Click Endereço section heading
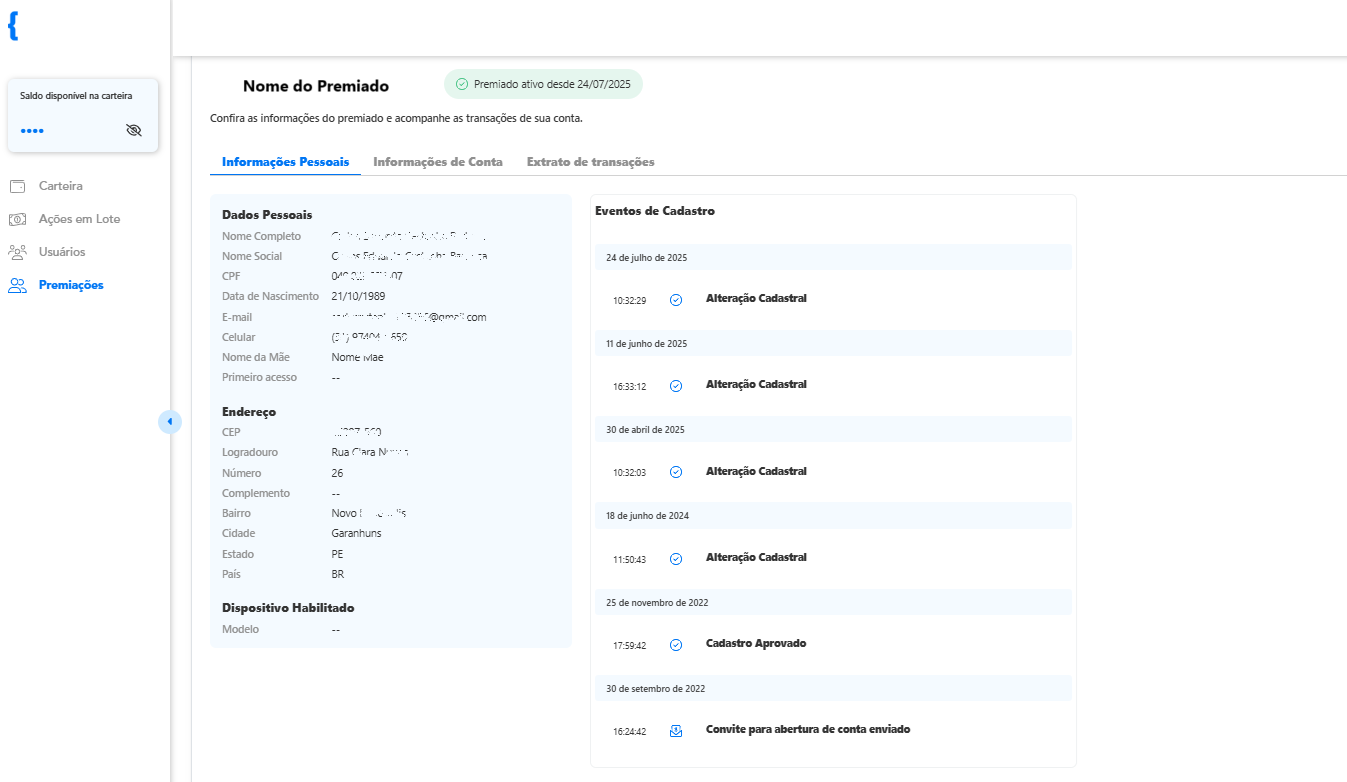This screenshot has width=1347, height=782. [x=249, y=411]
